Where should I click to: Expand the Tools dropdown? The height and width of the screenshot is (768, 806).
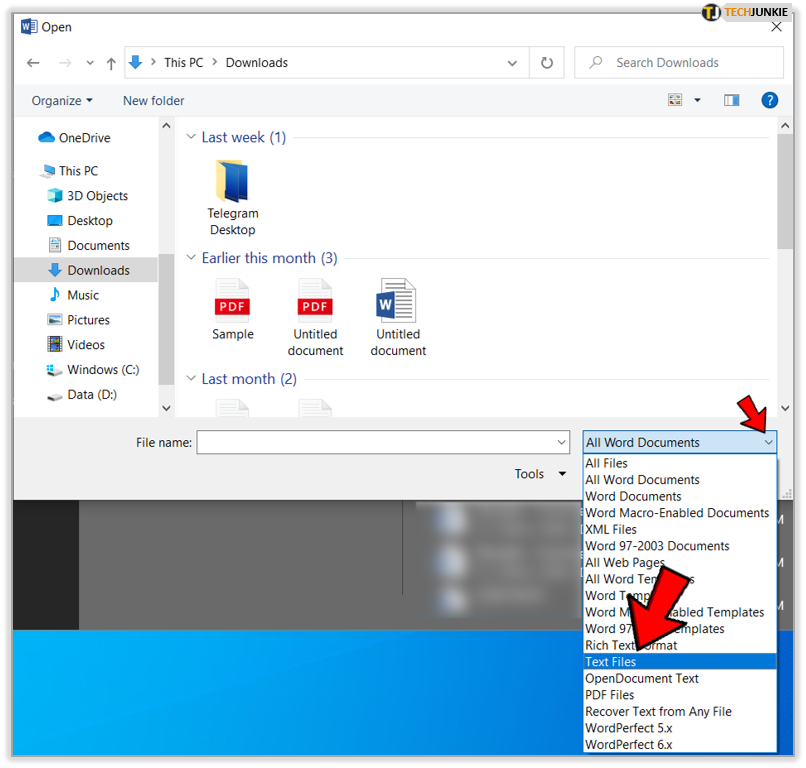540,474
